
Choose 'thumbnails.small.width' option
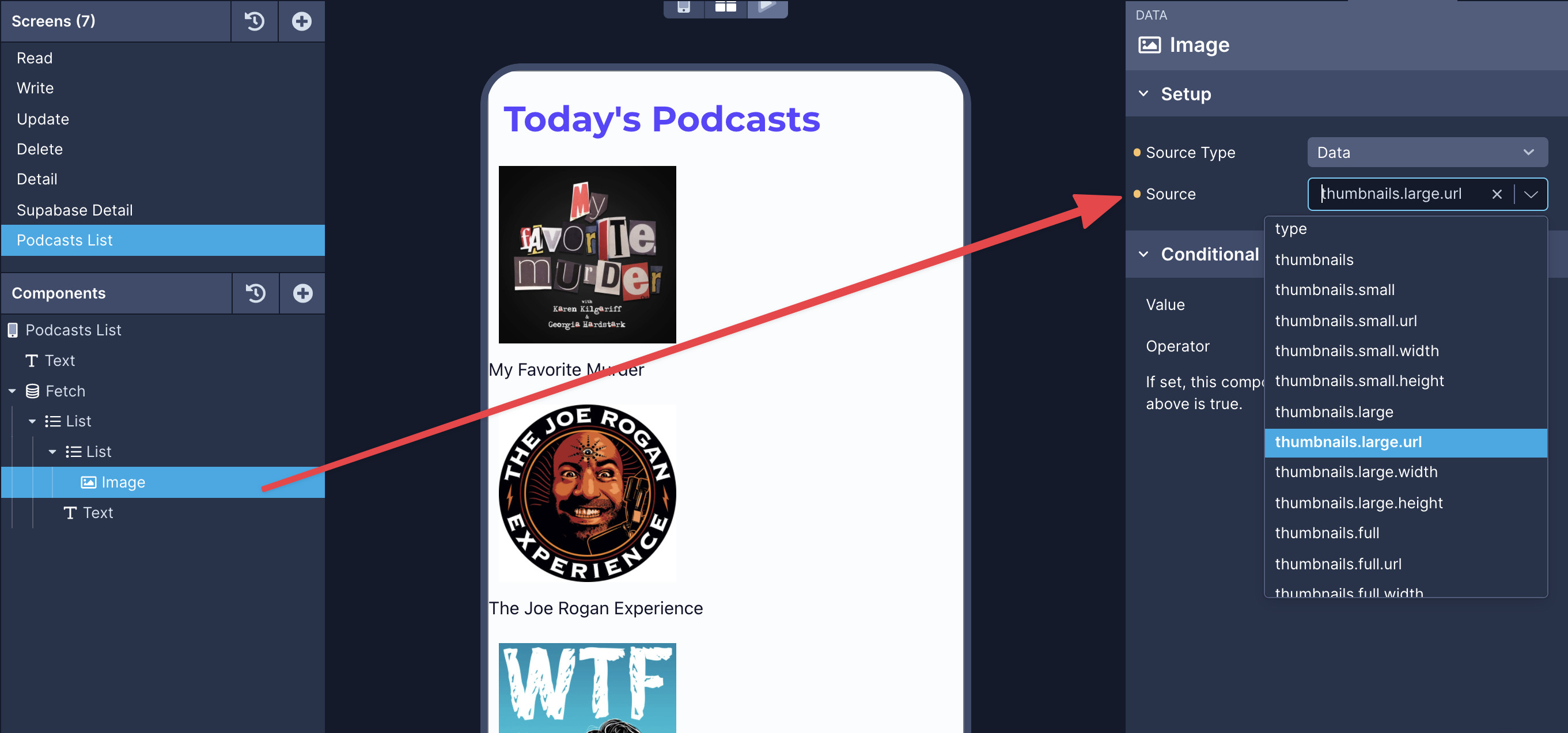(x=1406, y=352)
